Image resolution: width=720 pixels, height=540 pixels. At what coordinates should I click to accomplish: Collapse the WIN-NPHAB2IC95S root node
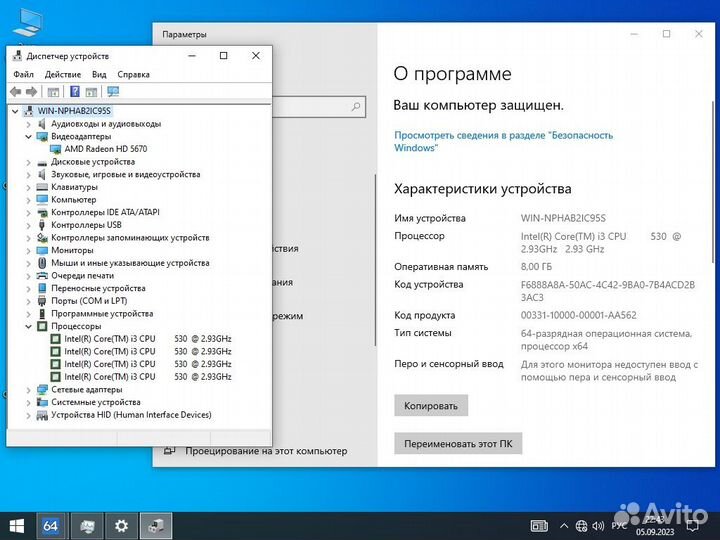coord(15,111)
